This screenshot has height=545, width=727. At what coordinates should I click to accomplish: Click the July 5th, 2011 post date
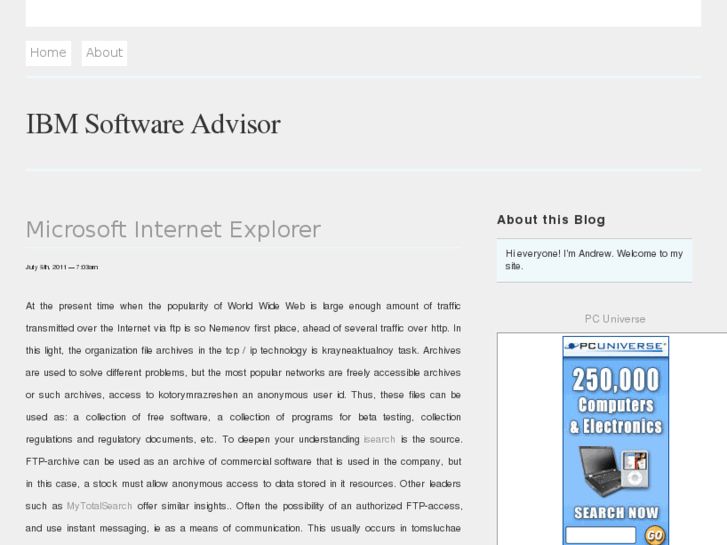pos(62,267)
